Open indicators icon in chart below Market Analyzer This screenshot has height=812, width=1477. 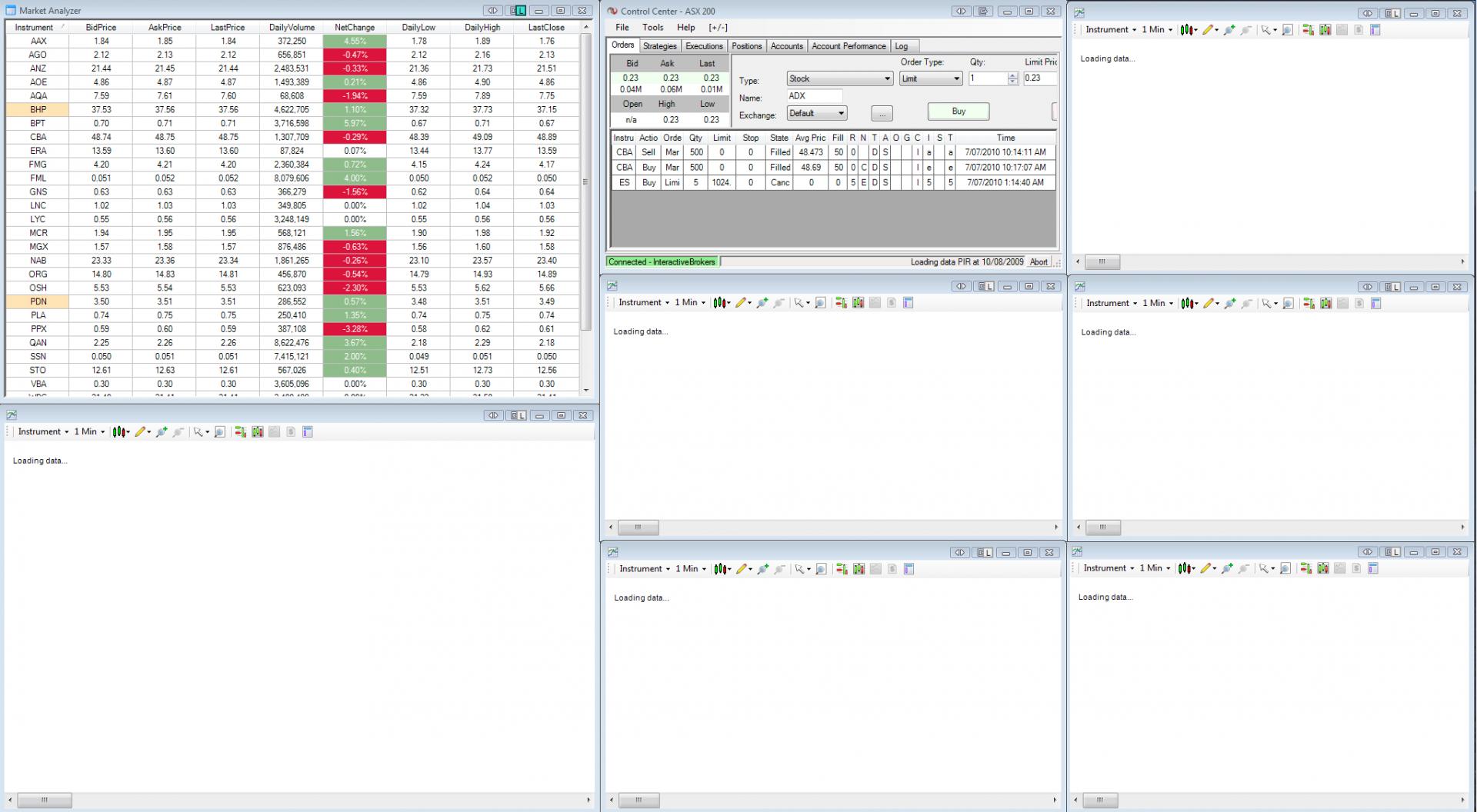click(x=258, y=432)
